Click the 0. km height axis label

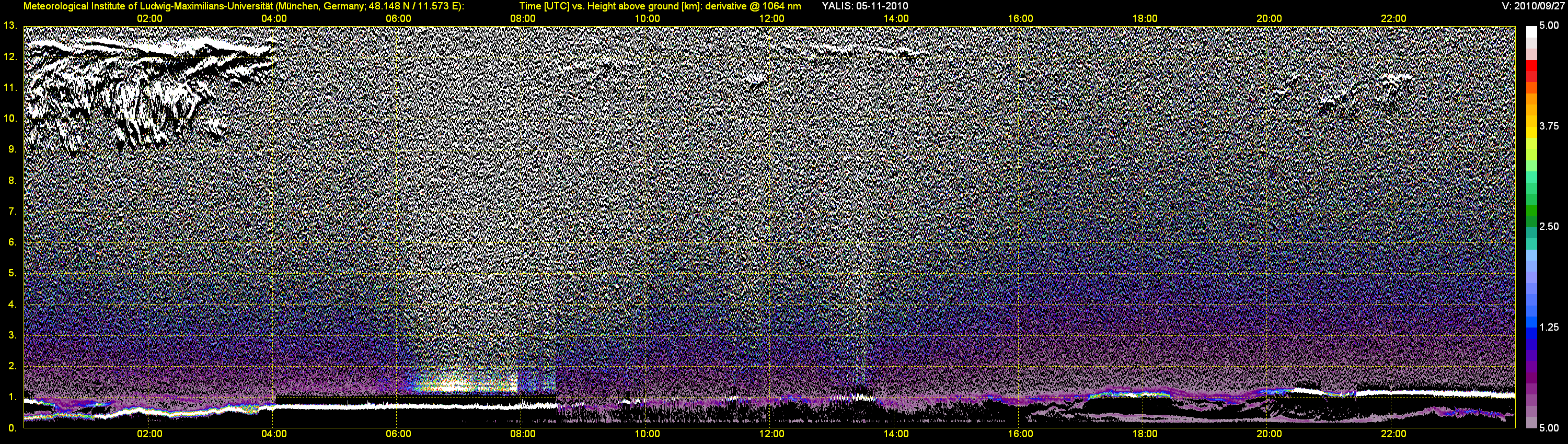coord(12,428)
